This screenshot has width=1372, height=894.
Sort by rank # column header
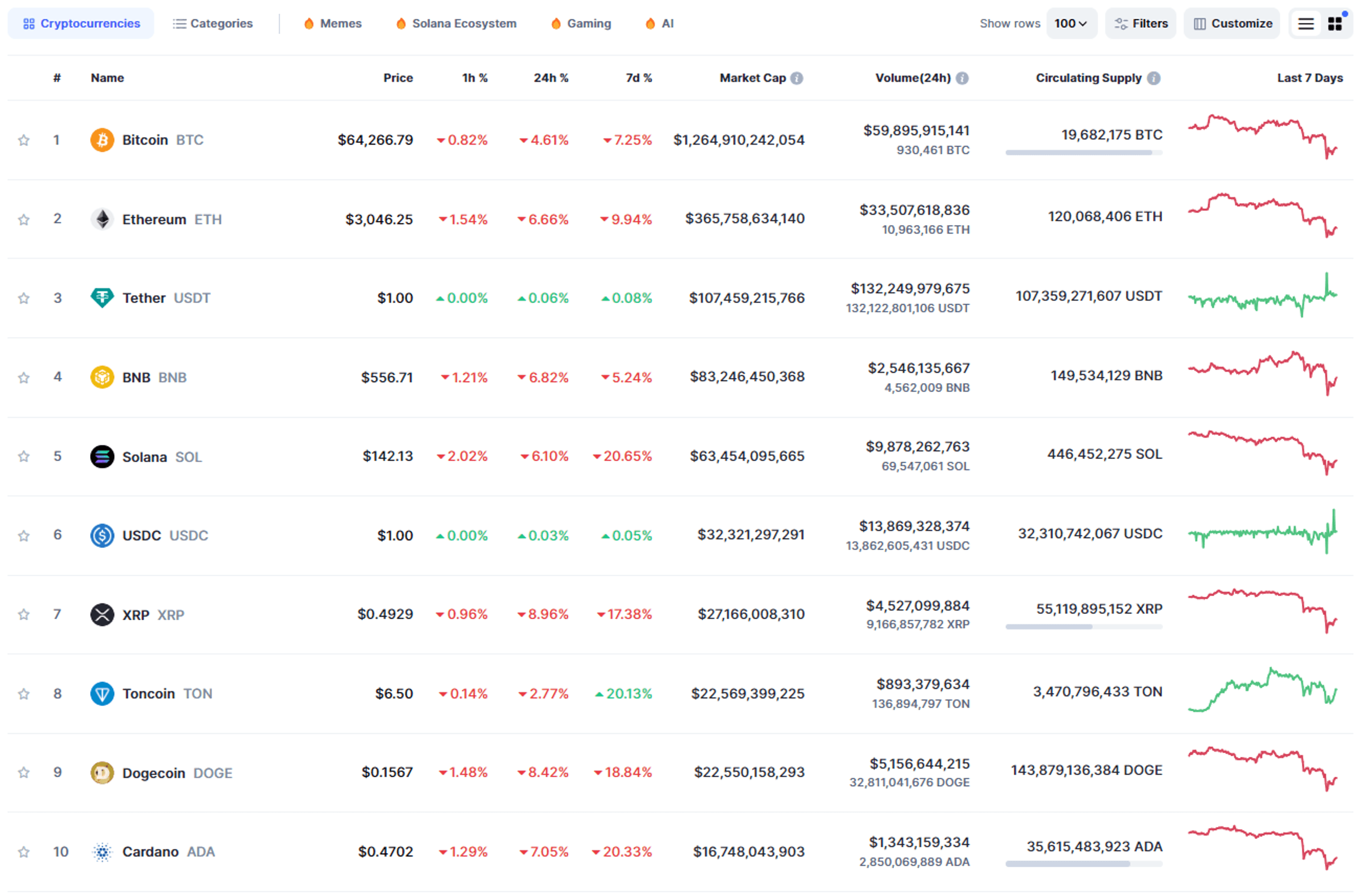[57, 78]
